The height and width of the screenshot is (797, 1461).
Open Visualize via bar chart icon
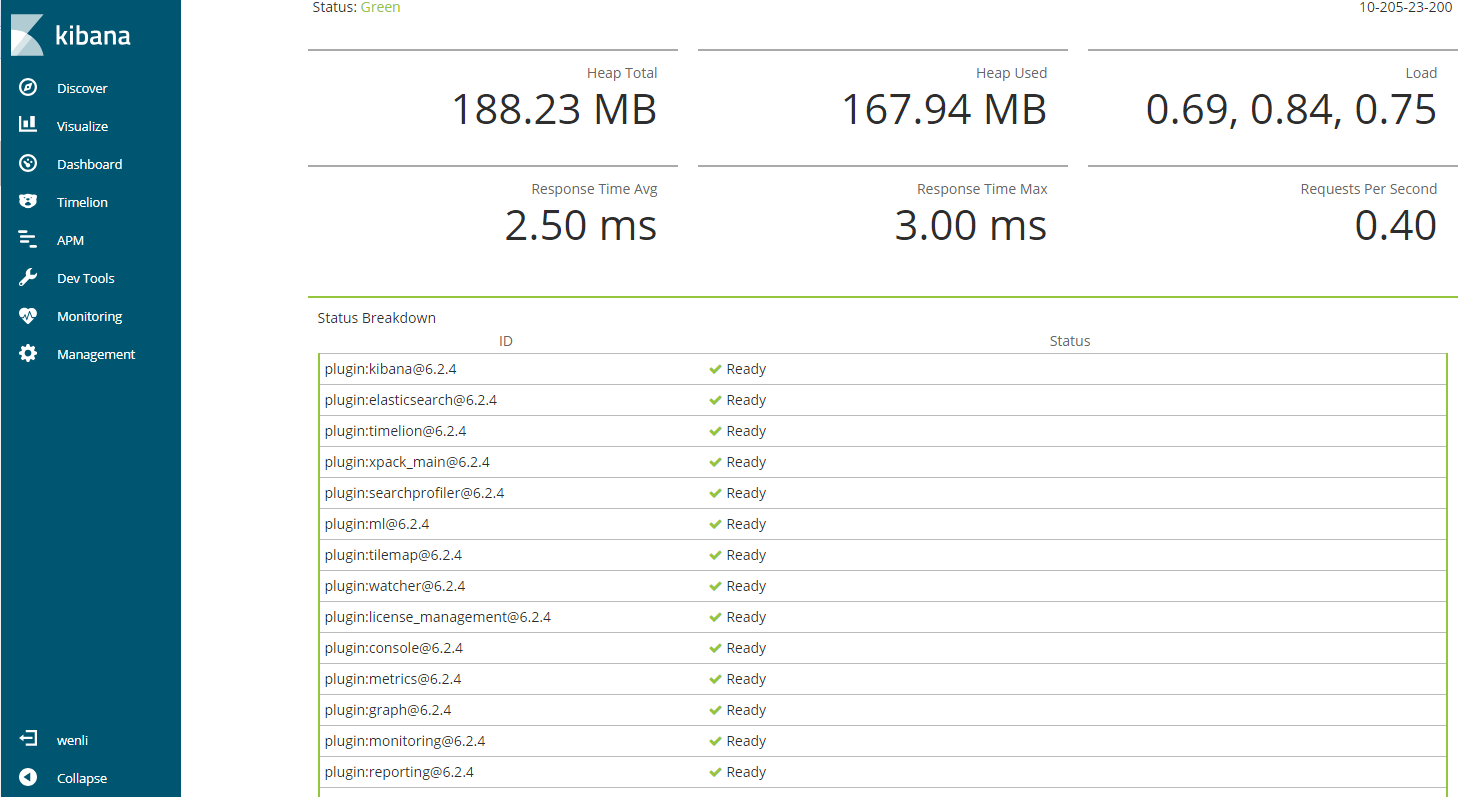[28, 125]
